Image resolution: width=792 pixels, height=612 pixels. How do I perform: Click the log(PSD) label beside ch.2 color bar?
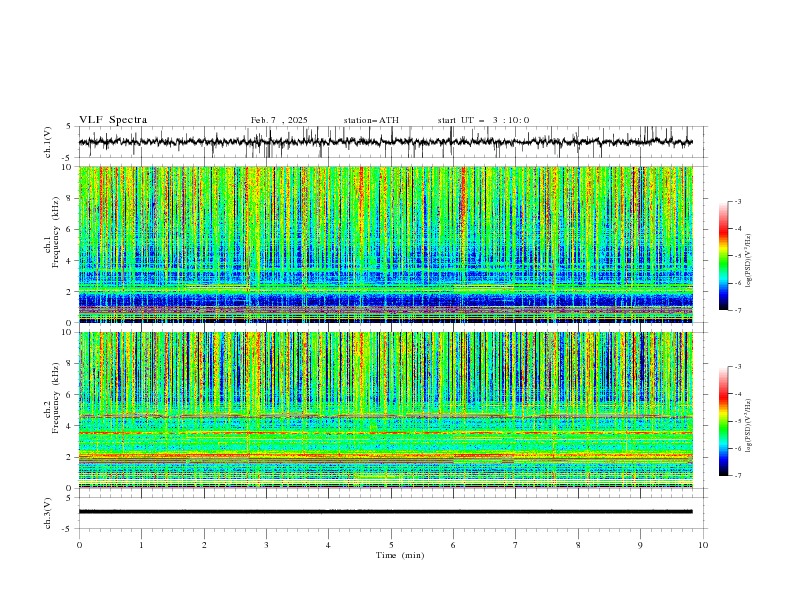(x=748, y=426)
